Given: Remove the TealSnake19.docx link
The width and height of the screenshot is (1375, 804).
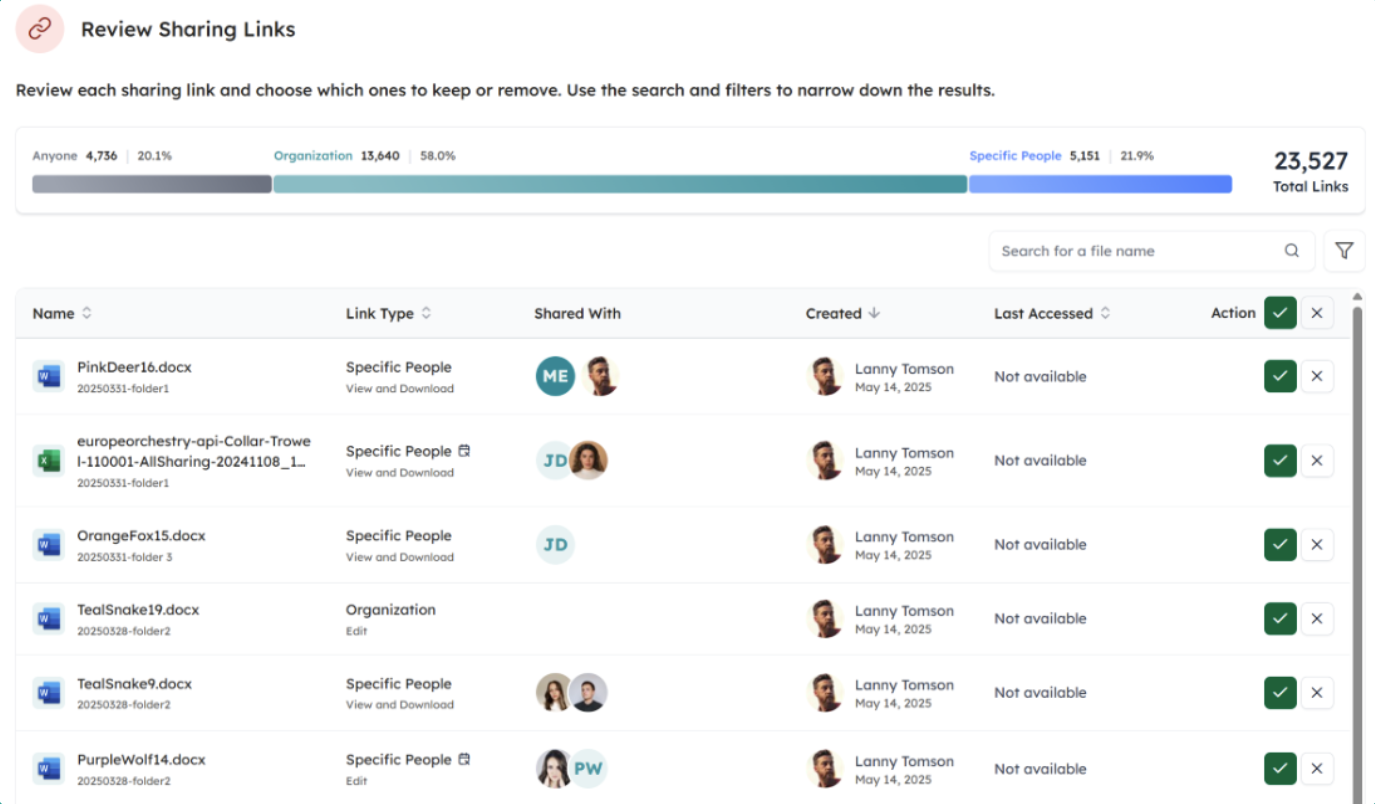Looking at the screenshot, I should tap(1317, 619).
